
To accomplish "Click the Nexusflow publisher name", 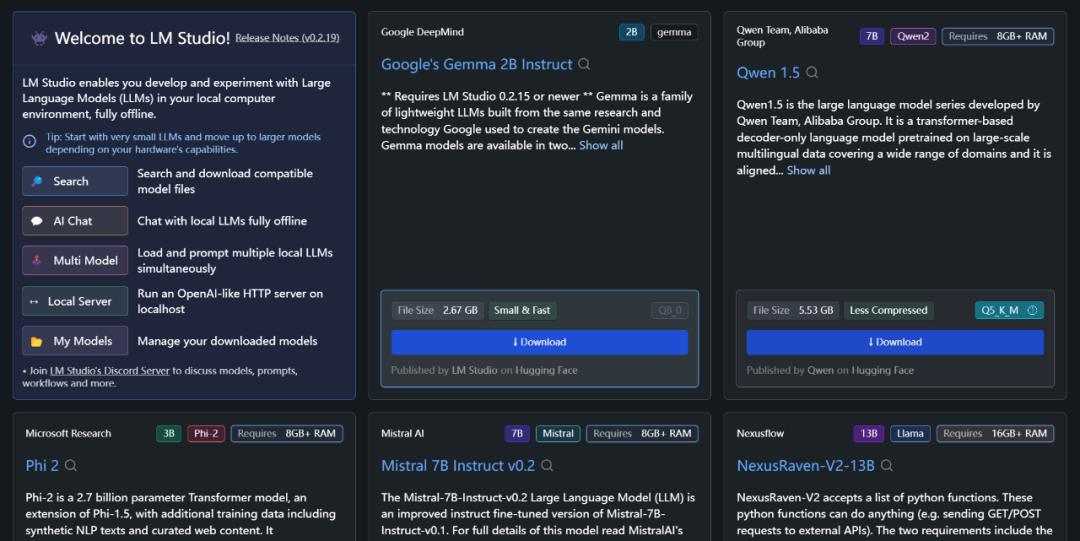I will [760, 433].
